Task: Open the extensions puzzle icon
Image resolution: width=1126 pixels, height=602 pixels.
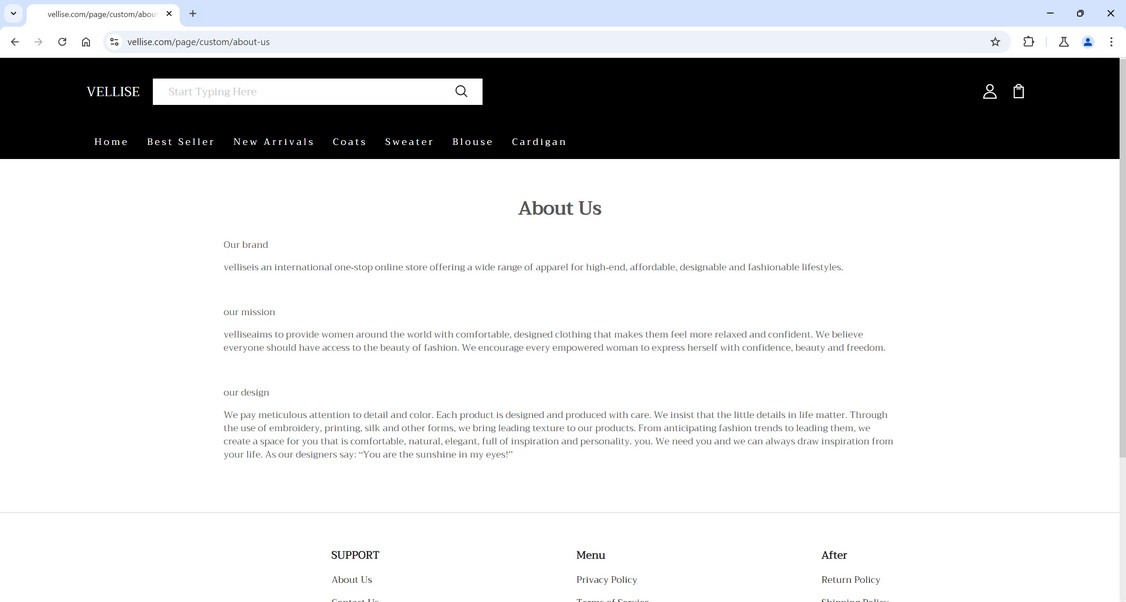Action: click(1028, 42)
